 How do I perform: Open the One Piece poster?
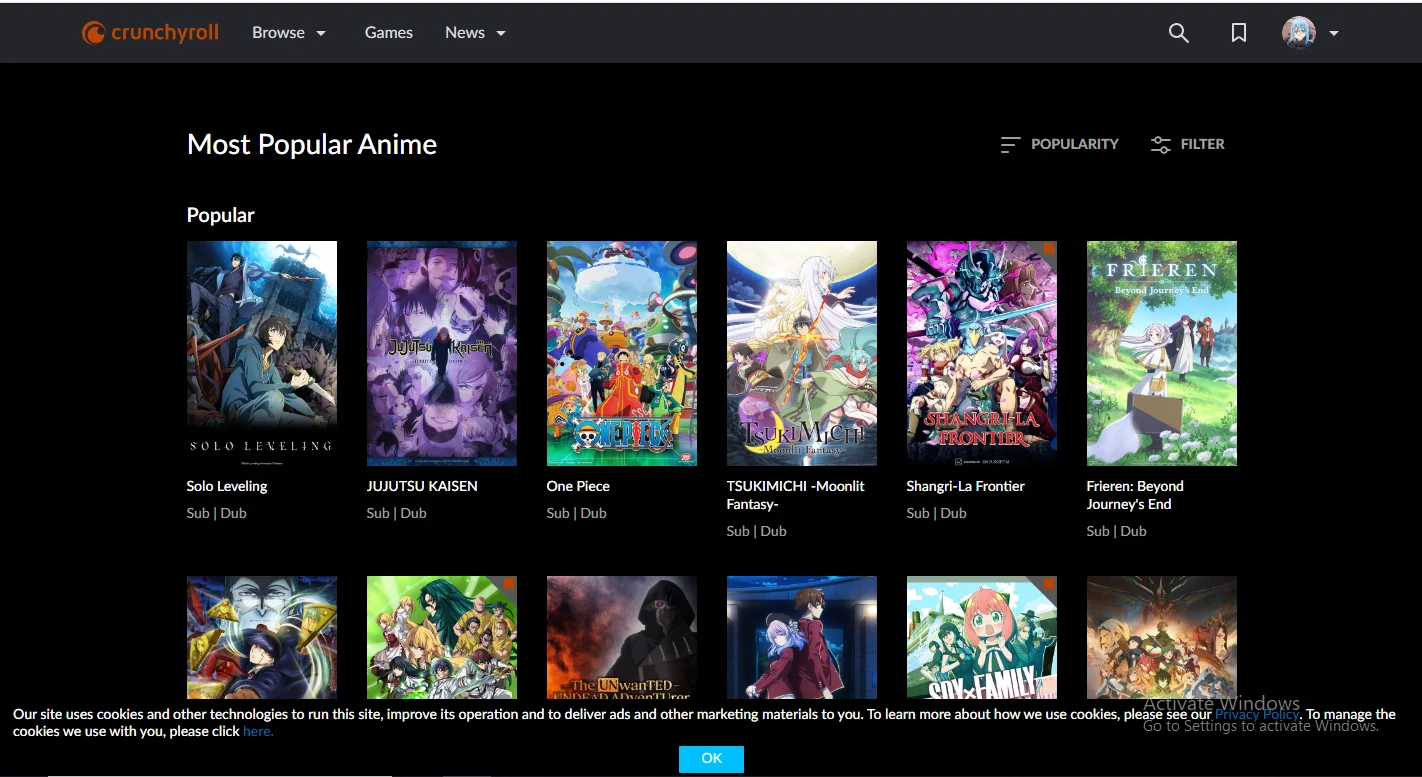622,353
